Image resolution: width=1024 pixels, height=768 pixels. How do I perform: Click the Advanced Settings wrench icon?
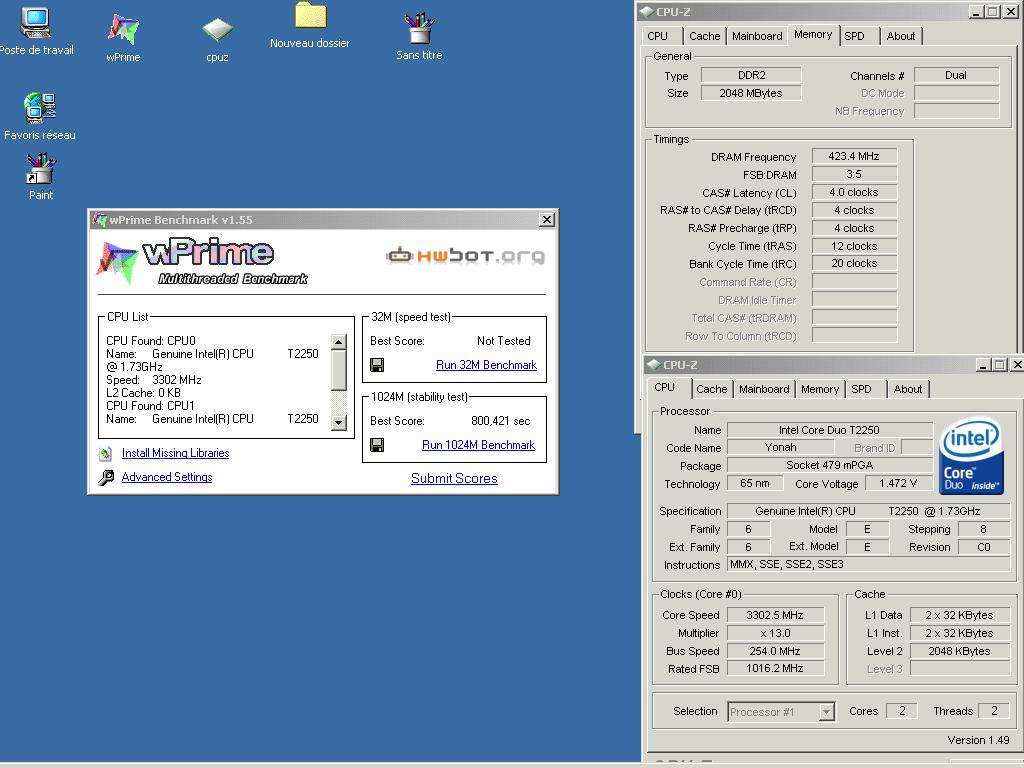coord(106,477)
